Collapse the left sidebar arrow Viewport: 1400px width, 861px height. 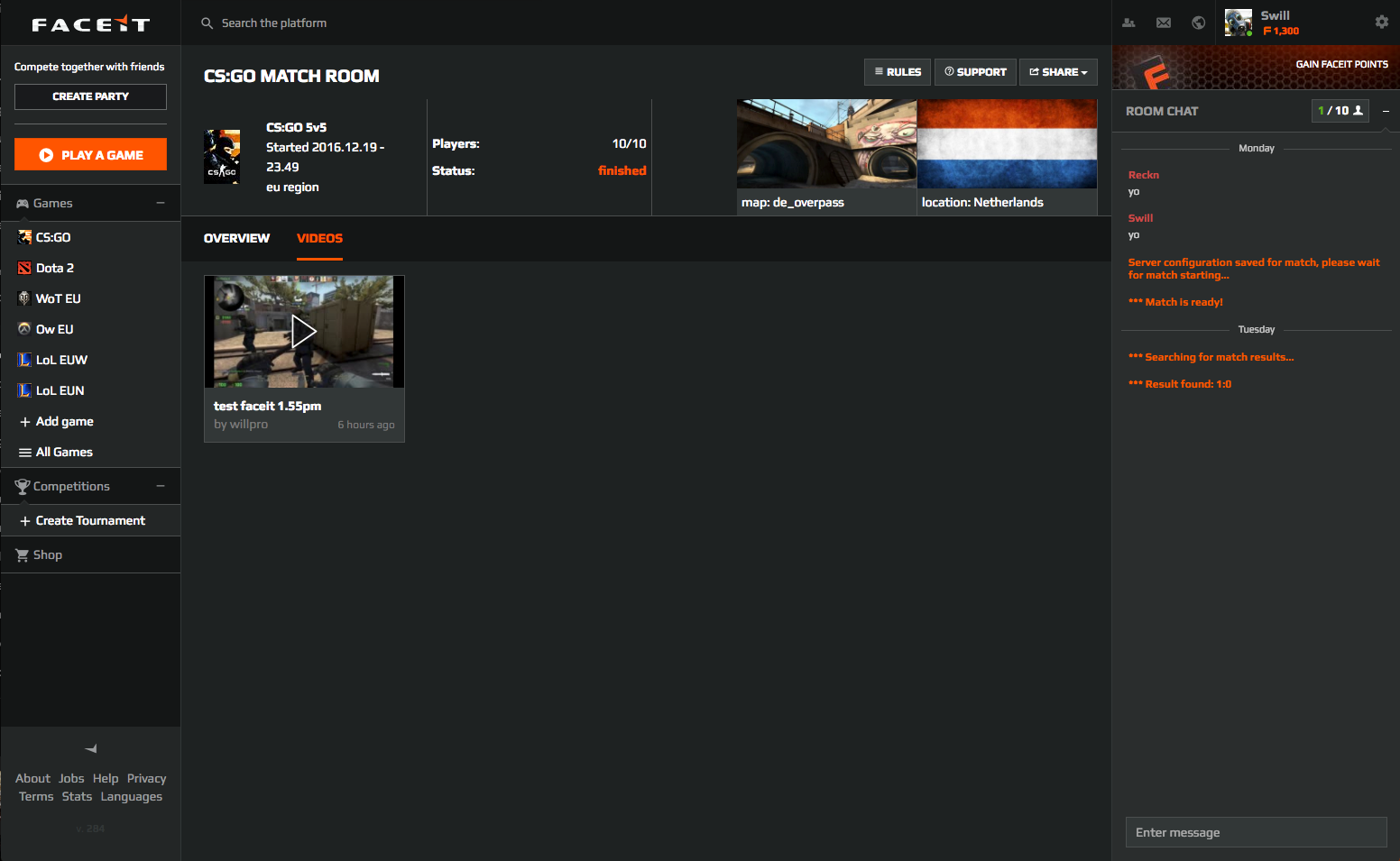coord(90,748)
